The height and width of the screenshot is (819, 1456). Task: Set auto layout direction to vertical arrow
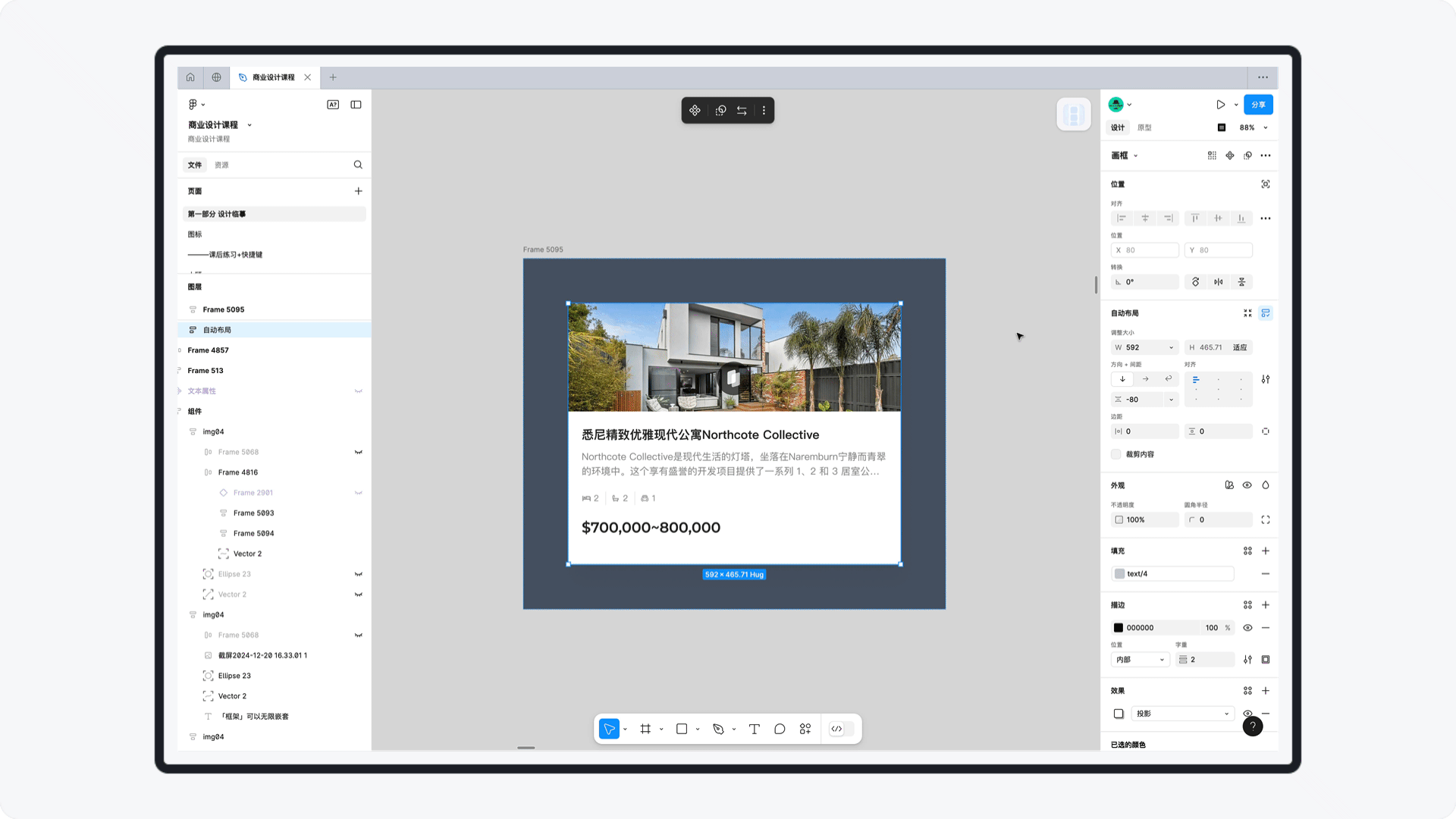point(1122,379)
